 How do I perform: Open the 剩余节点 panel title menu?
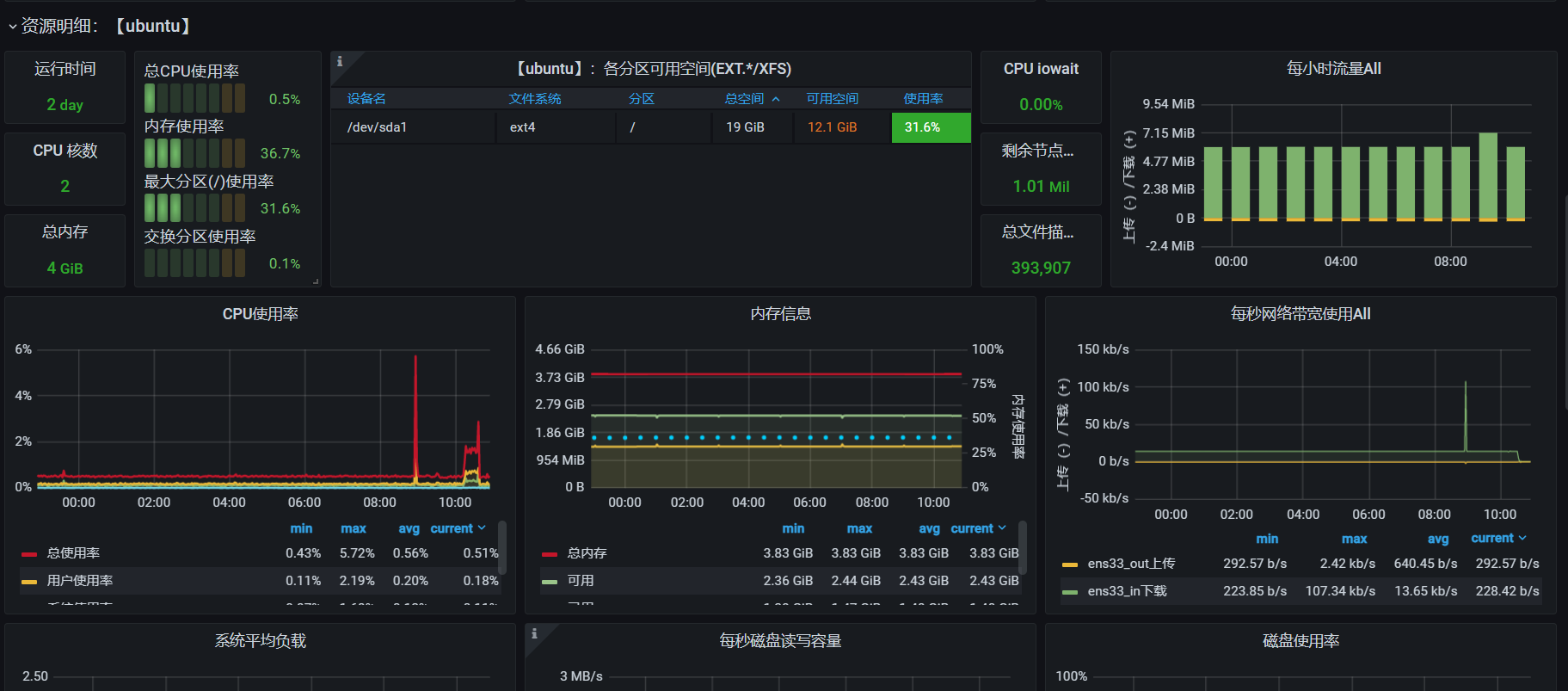tap(1037, 151)
